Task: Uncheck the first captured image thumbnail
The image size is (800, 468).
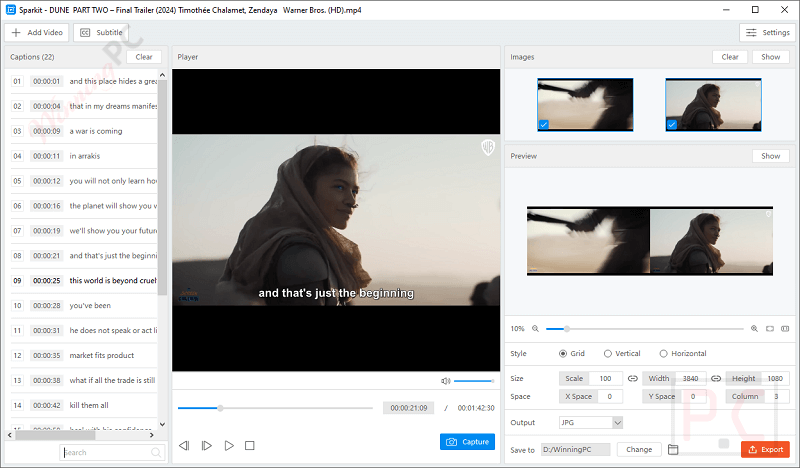Action: tap(543, 124)
